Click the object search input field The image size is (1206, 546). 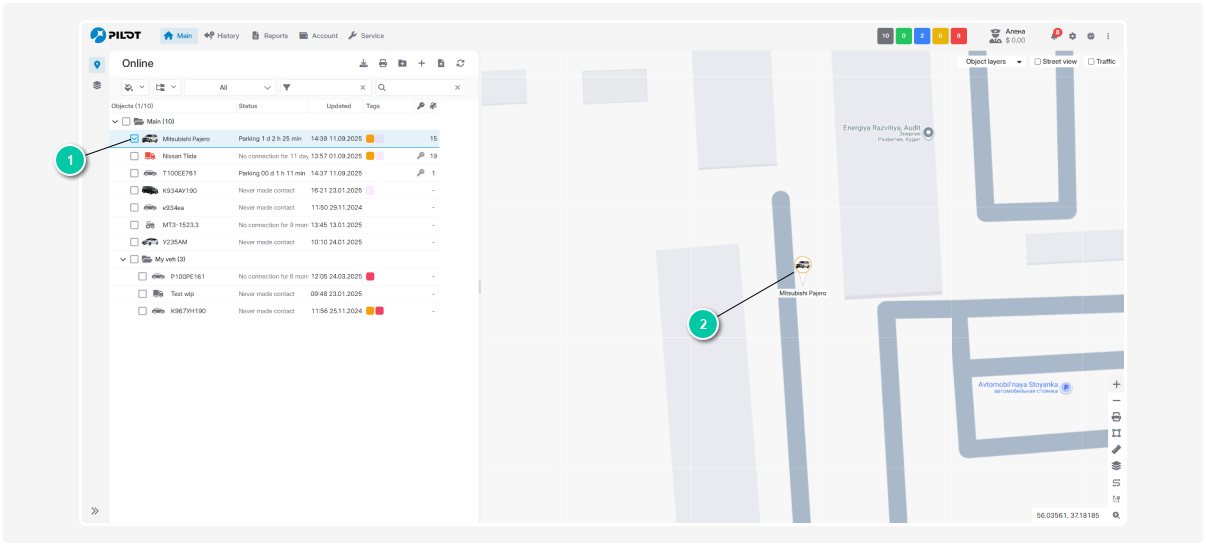pos(418,88)
